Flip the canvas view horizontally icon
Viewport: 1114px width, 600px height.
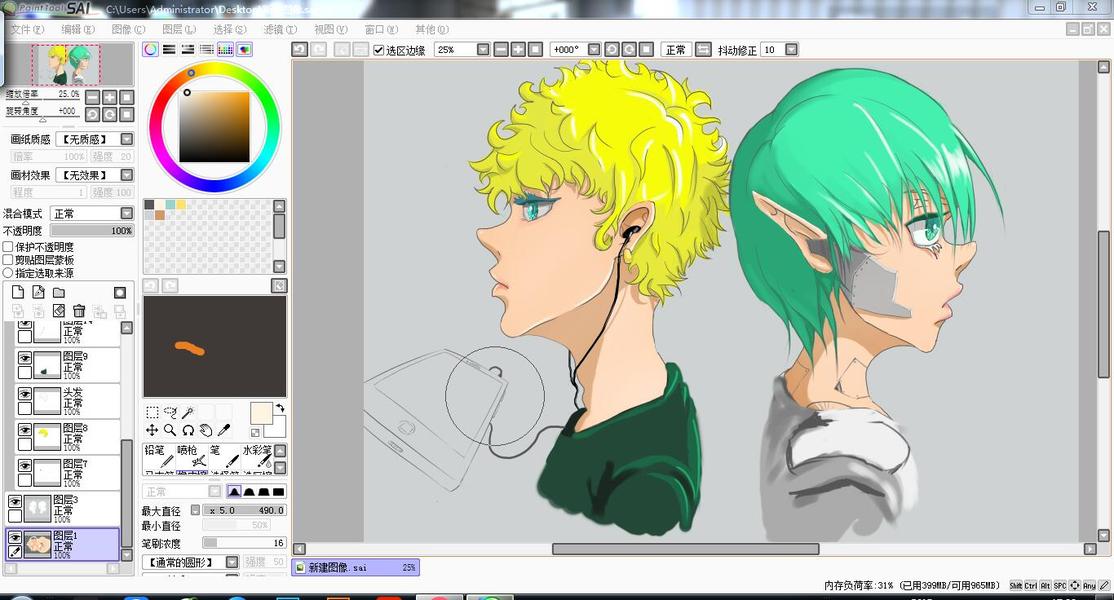703,49
